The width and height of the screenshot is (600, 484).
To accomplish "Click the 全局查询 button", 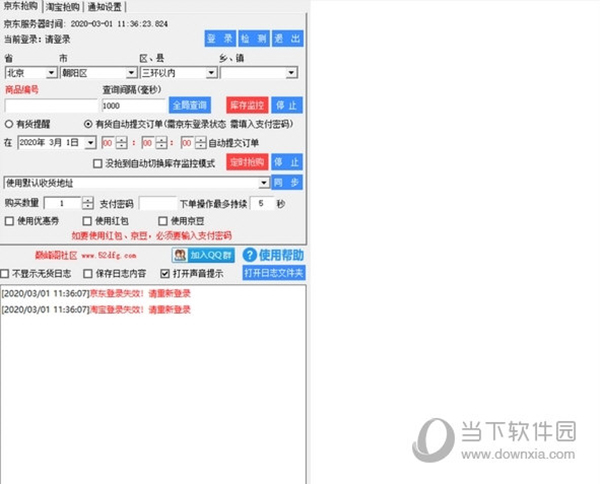I will click(x=190, y=105).
